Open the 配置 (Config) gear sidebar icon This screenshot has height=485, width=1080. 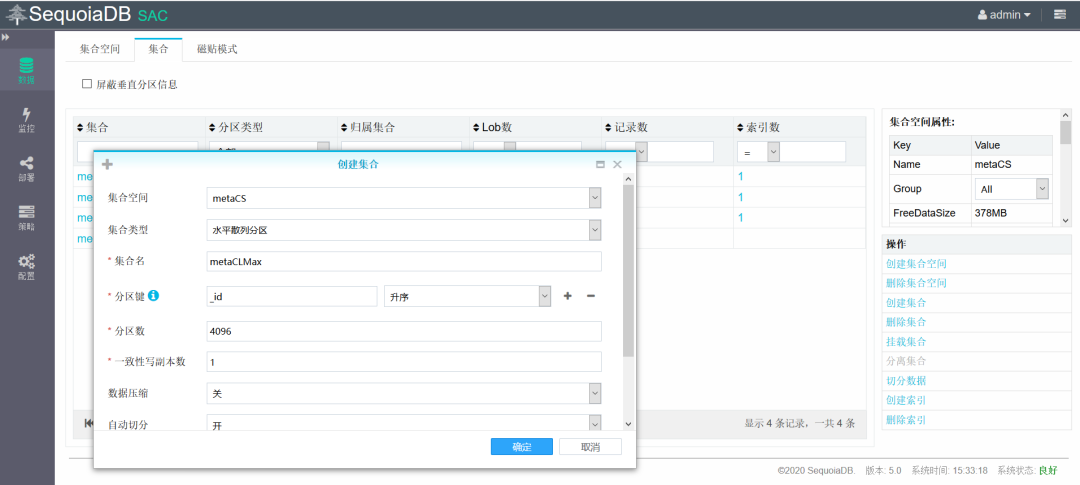pyautogui.click(x=26, y=267)
